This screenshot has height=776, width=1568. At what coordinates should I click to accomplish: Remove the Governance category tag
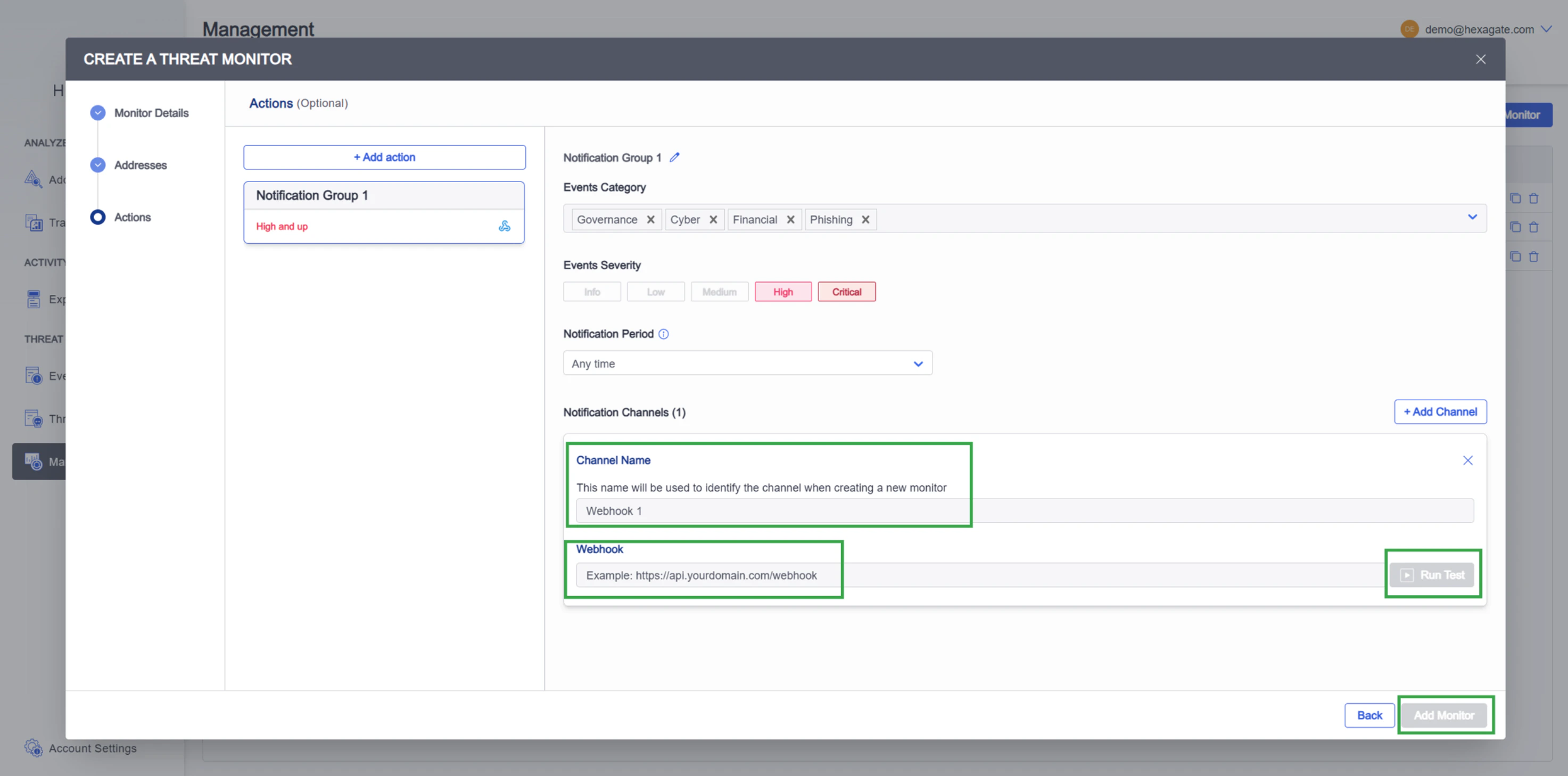tap(651, 220)
